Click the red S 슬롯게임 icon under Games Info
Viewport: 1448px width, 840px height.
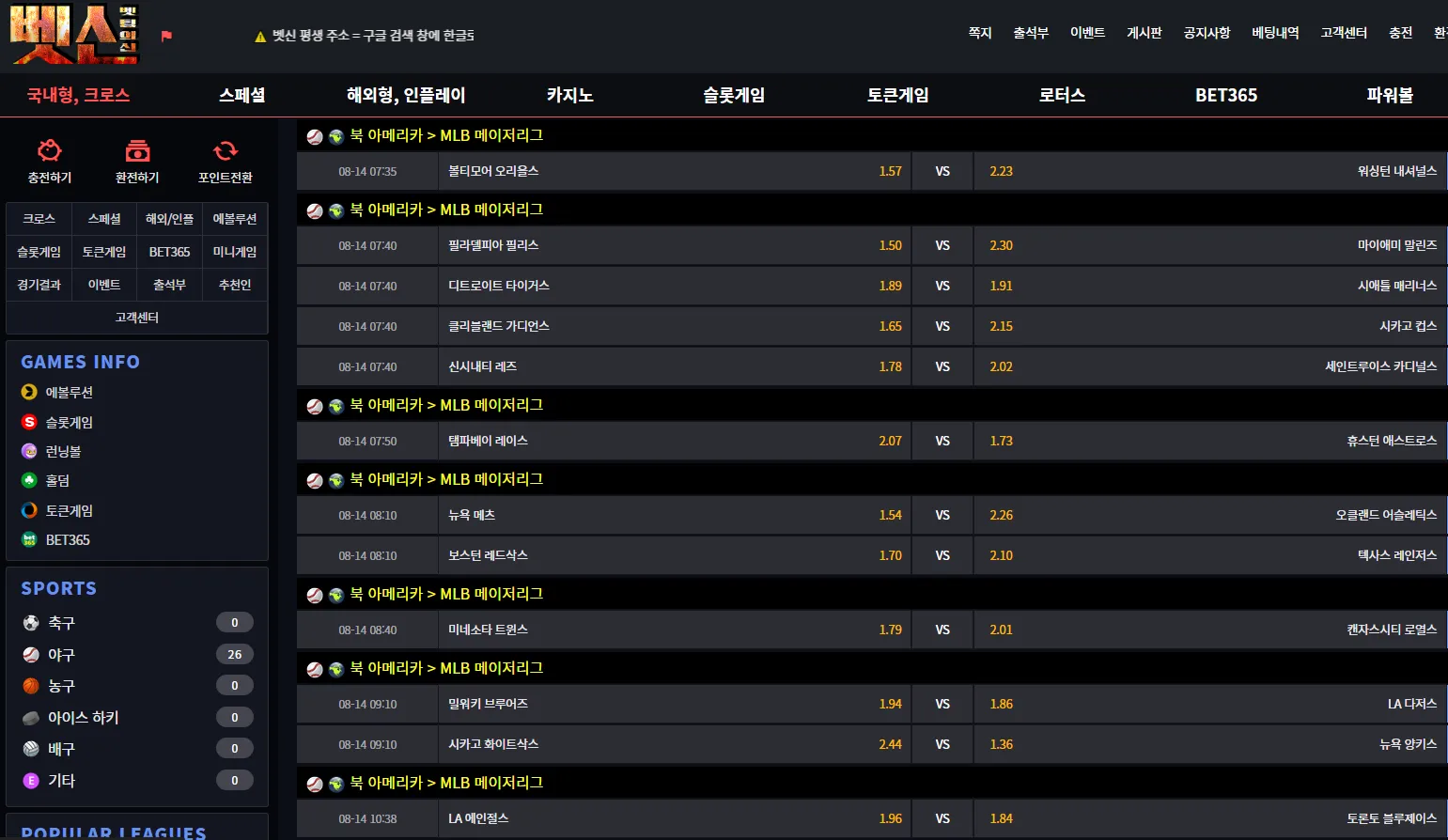(29, 422)
